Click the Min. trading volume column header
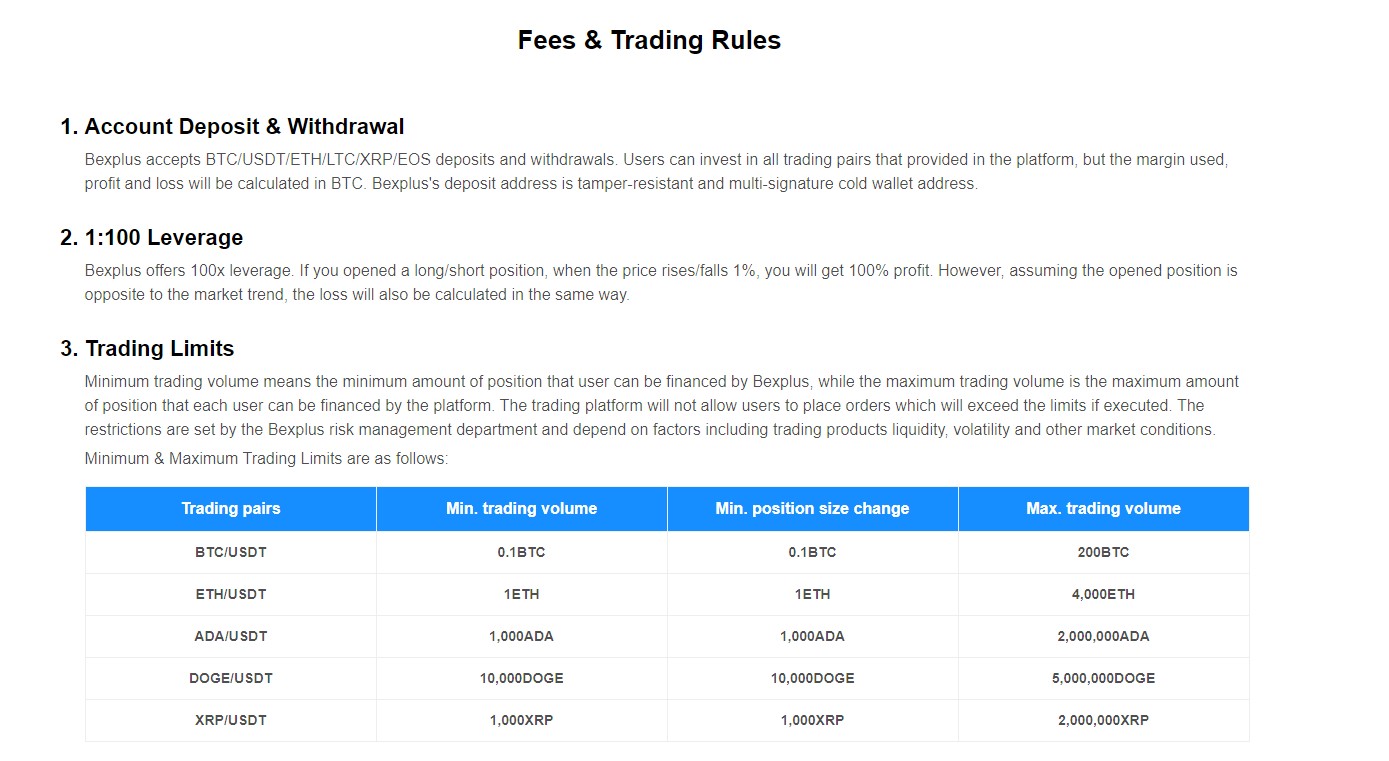 pos(522,509)
